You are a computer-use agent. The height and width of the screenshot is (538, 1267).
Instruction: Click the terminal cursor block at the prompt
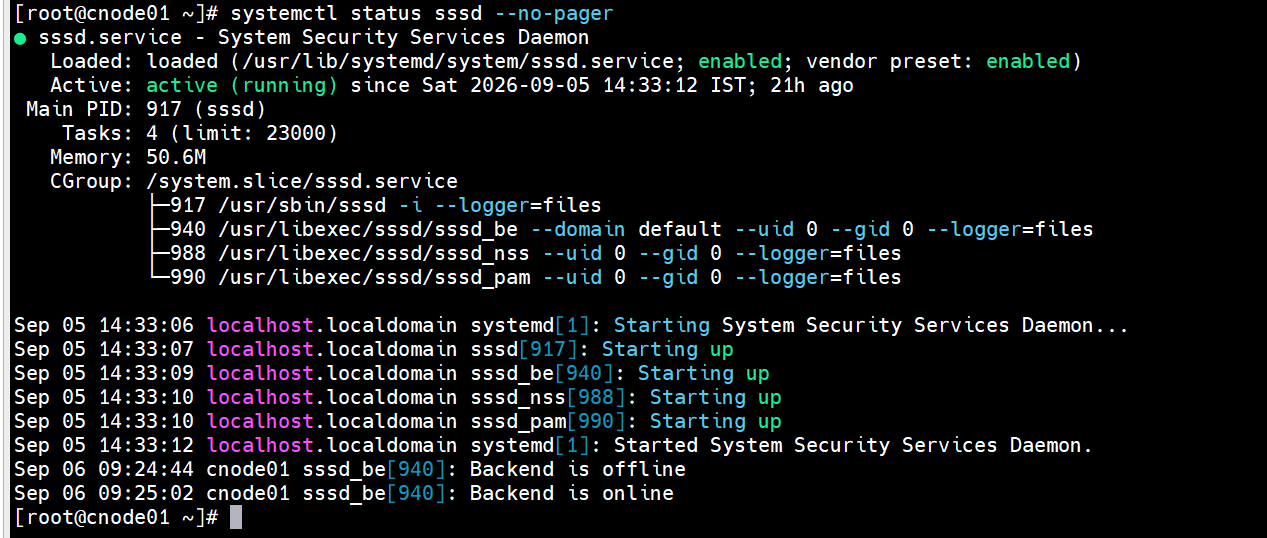pyautogui.click(x=236, y=517)
